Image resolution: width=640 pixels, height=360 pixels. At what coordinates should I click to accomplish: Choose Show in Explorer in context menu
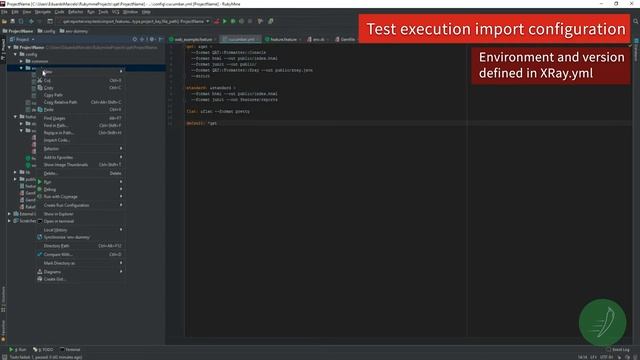(80, 214)
